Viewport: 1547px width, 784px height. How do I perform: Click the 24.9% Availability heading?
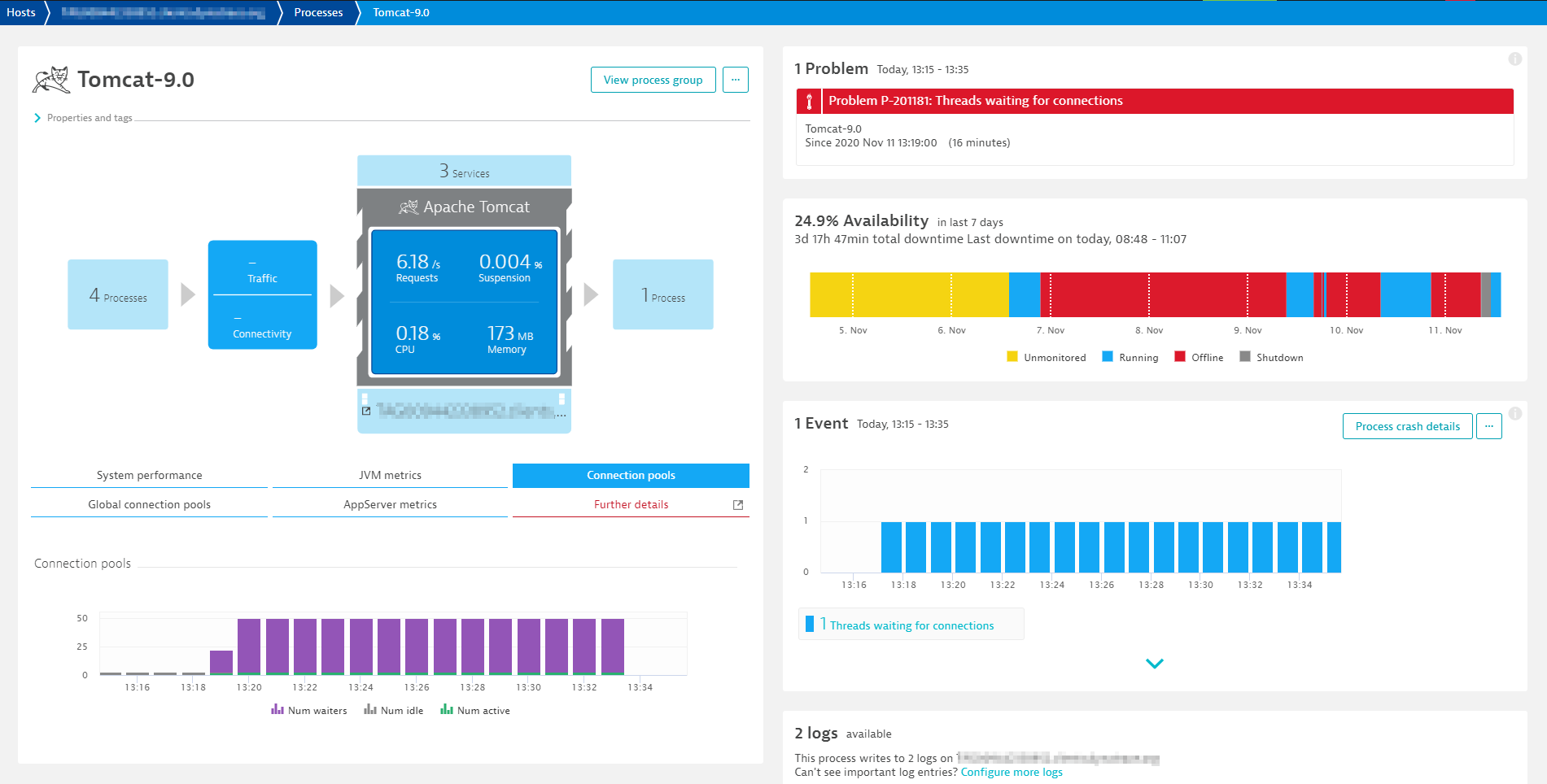coord(861,221)
